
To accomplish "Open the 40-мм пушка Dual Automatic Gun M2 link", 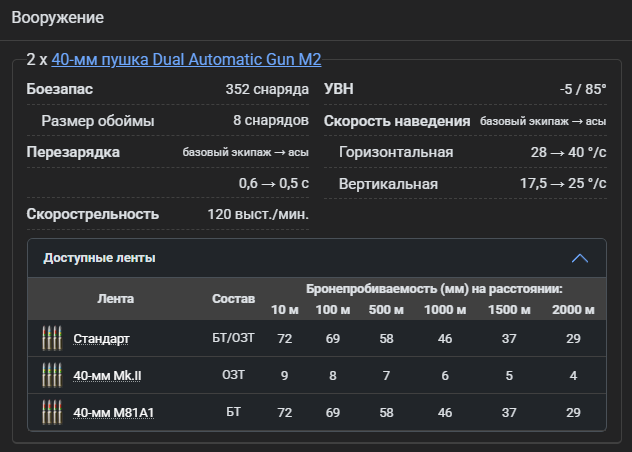I will pos(186,60).
